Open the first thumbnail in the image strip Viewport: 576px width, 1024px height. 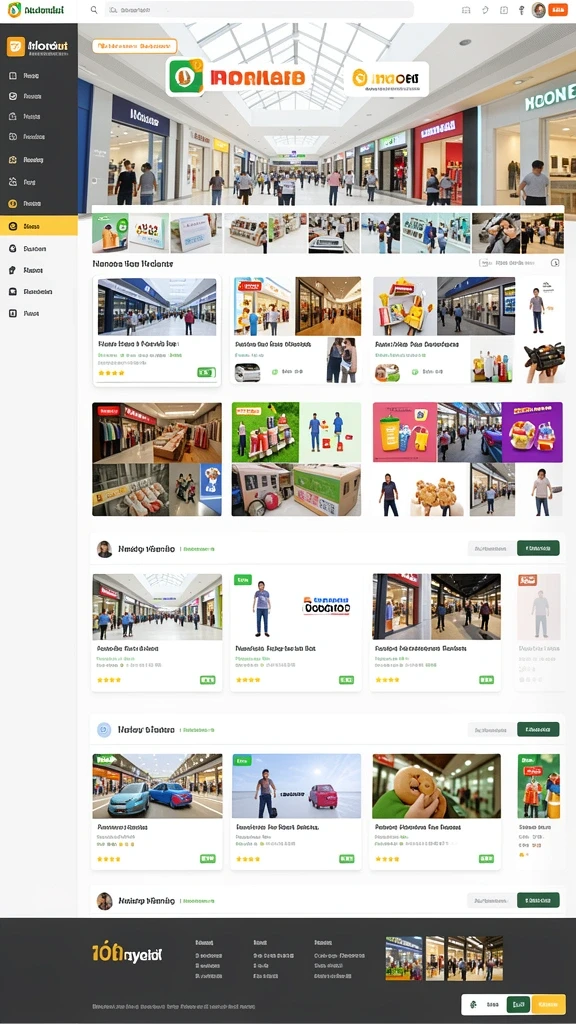[x=111, y=233]
